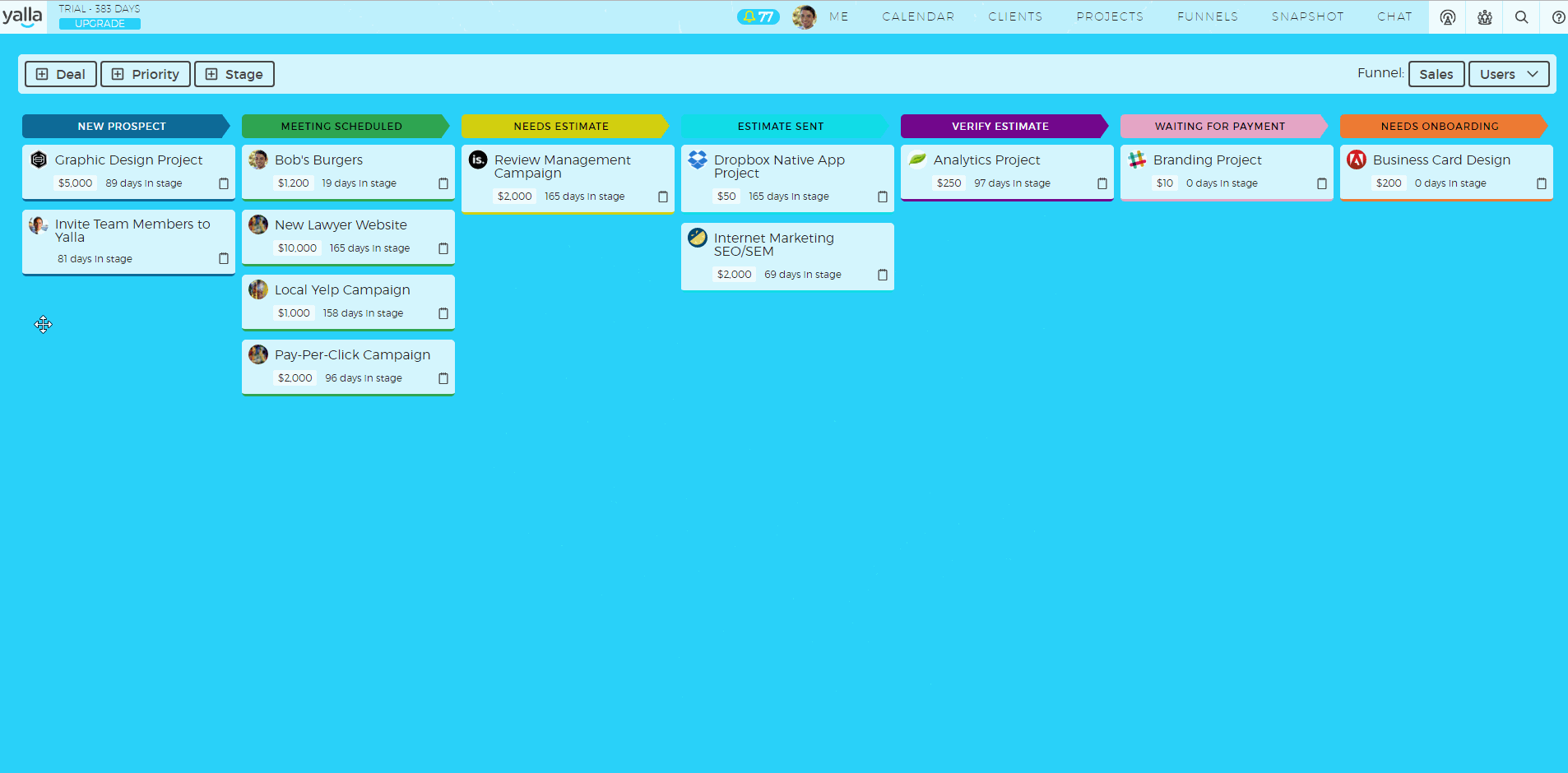
Task: Expand the Users dropdown
Action: [x=1509, y=74]
